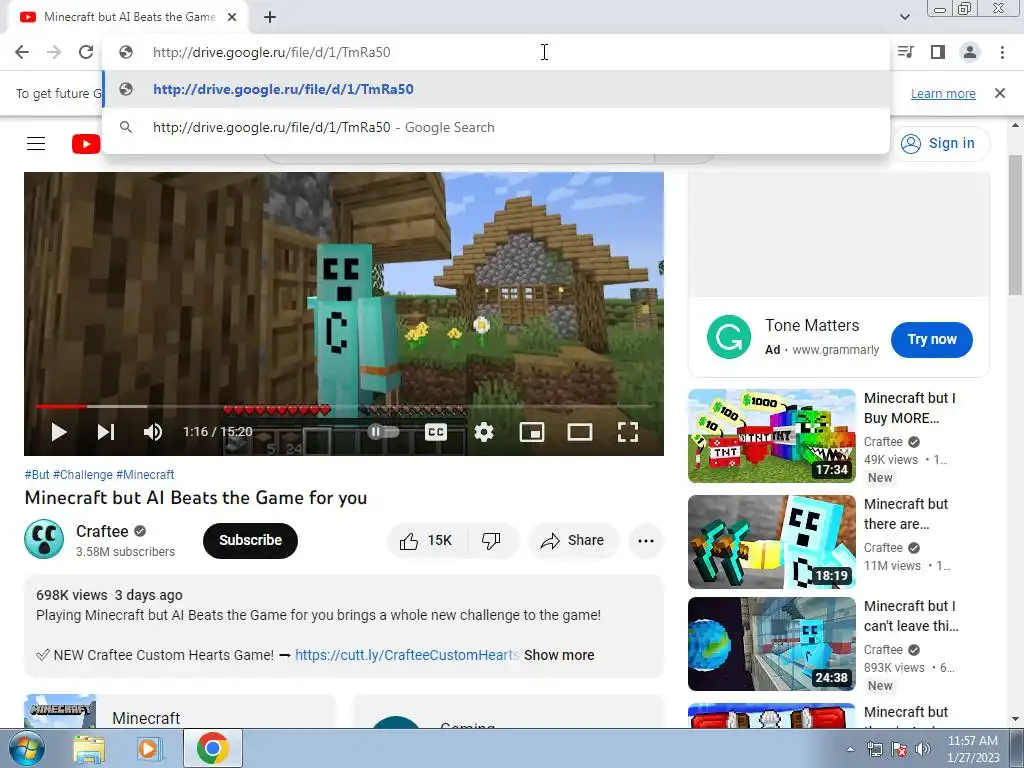Click the page's vertical scrollbar thumb
Image resolution: width=1024 pixels, height=768 pixels.
pos(1016,225)
